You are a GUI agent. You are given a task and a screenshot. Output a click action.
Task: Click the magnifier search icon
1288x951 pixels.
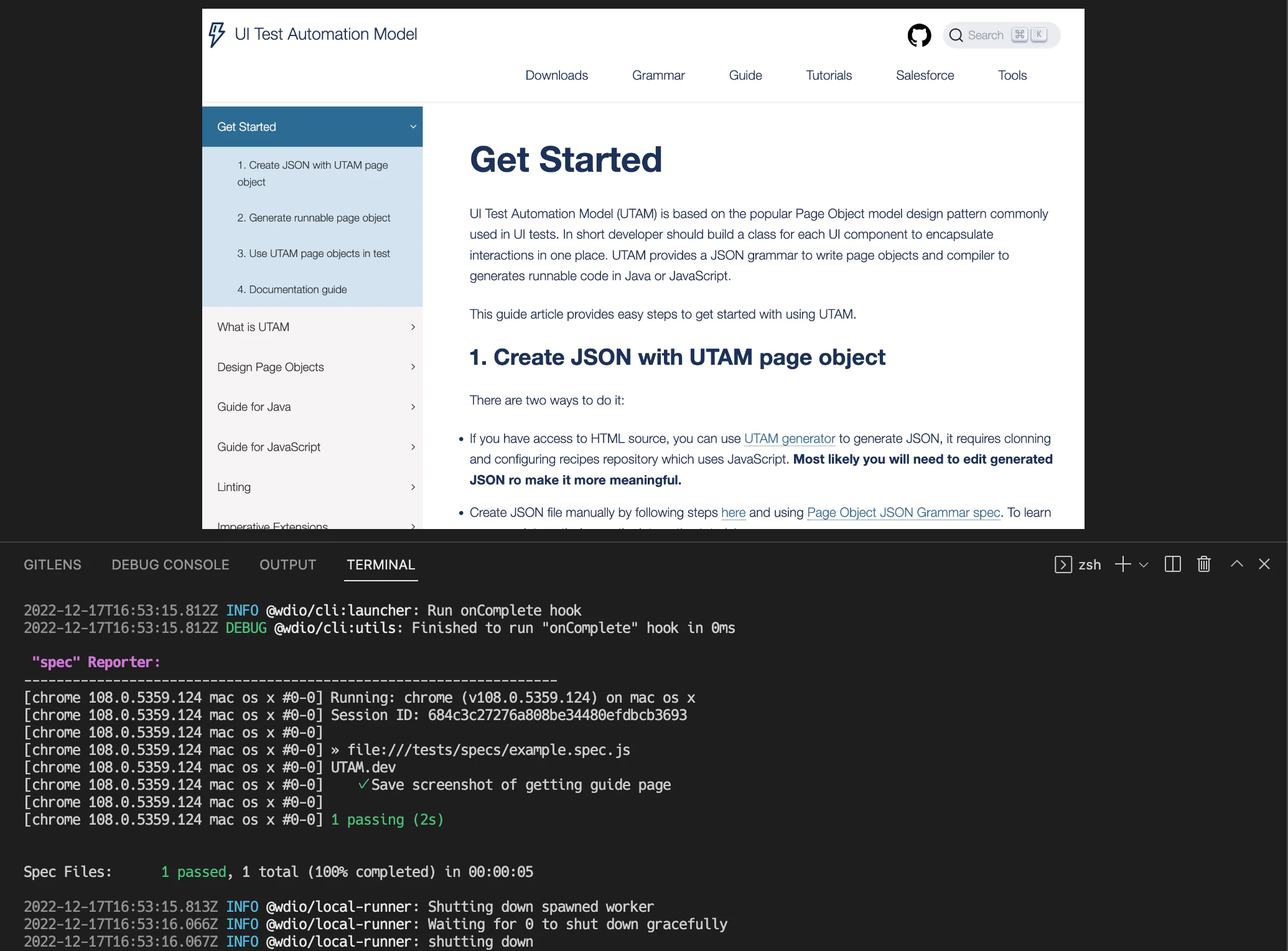[x=956, y=35]
